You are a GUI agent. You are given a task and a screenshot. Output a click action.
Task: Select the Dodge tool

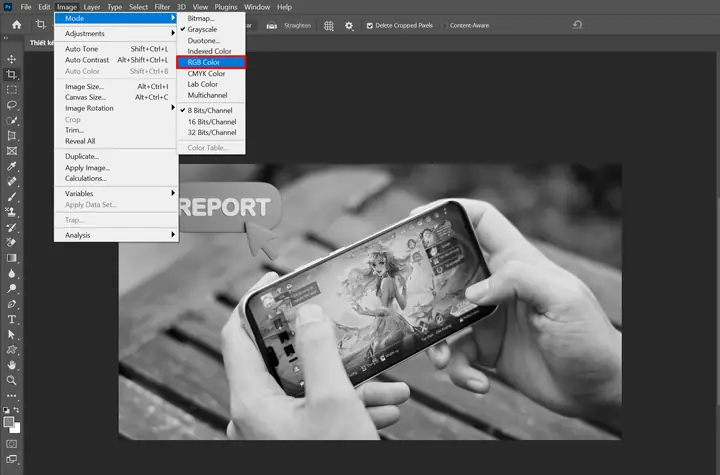11,288
